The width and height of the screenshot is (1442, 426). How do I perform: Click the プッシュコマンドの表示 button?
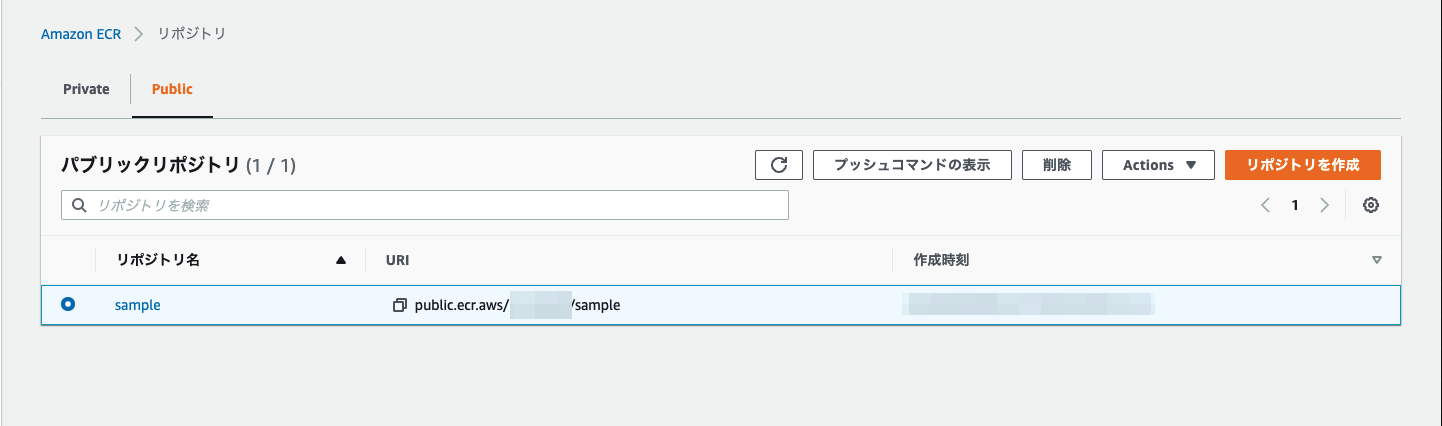912,165
